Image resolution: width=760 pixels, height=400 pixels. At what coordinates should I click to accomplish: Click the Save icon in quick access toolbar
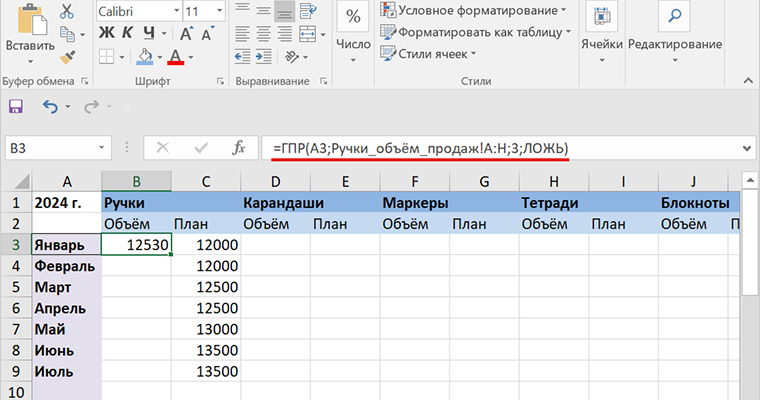point(16,106)
